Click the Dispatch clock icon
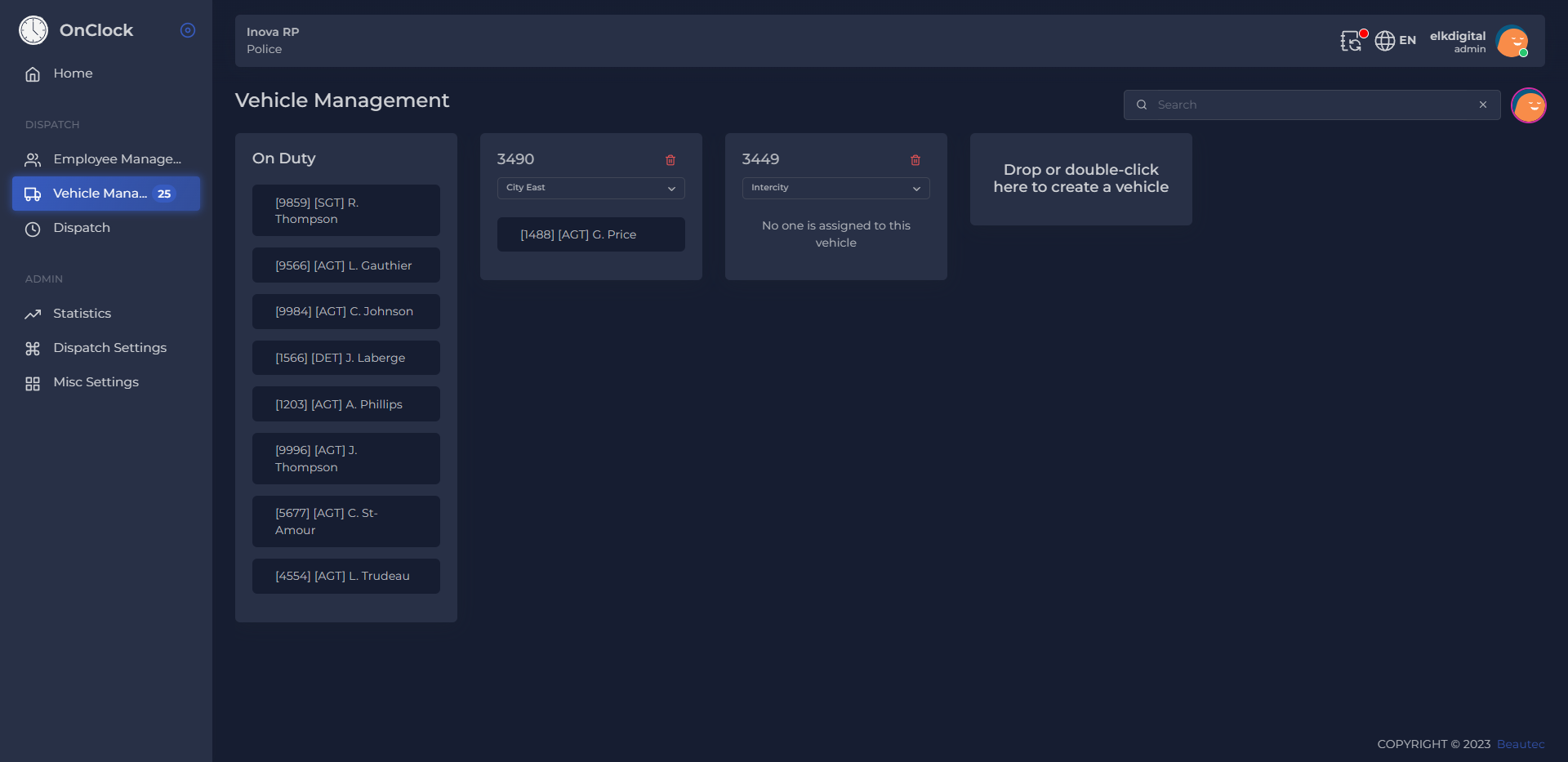This screenshot has height=762, width=1568. [33, 229]
